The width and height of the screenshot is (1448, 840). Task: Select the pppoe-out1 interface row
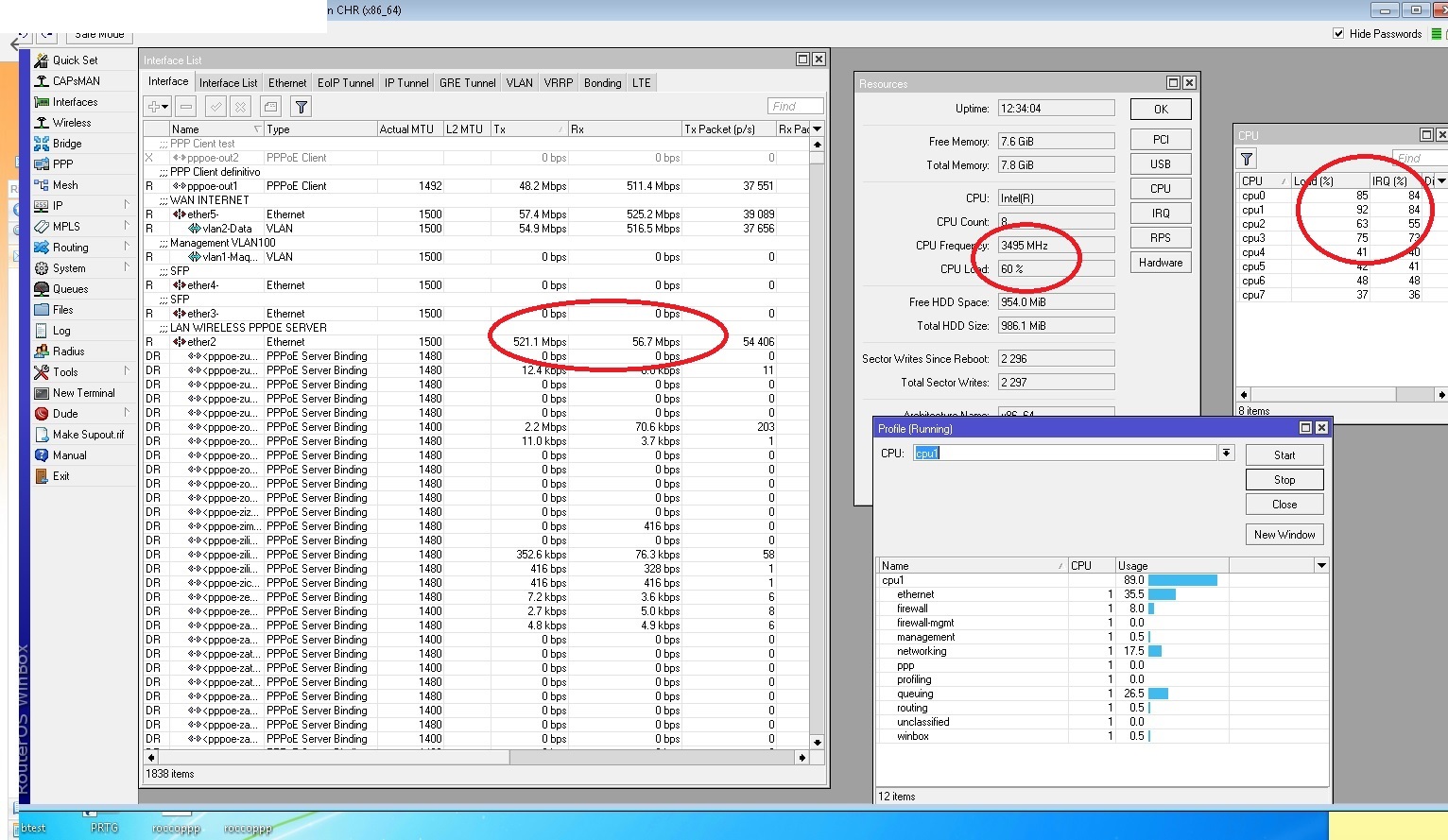click(474, 186)
